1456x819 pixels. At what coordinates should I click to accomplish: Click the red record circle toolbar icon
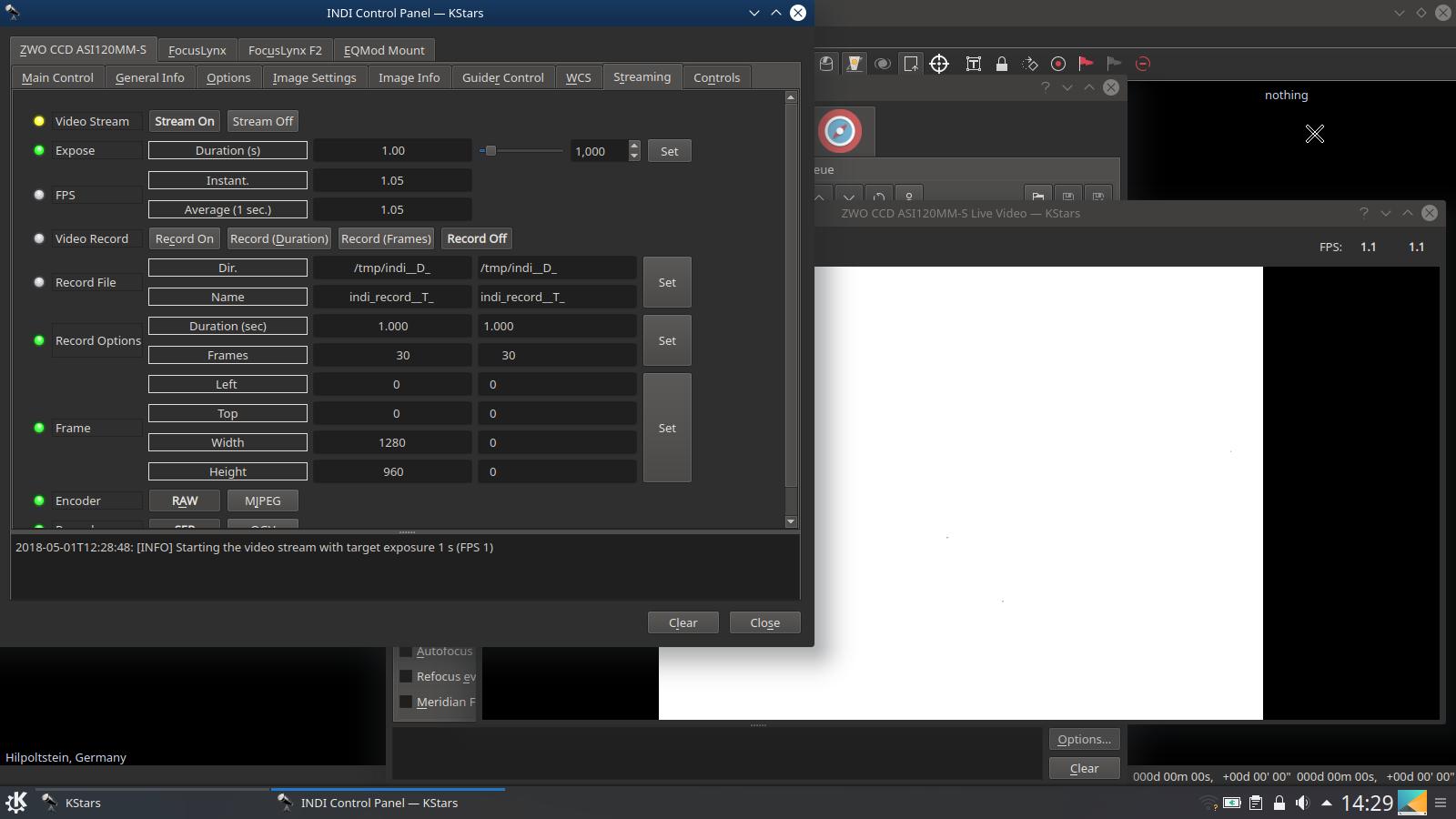click(x=1058, y=64)
